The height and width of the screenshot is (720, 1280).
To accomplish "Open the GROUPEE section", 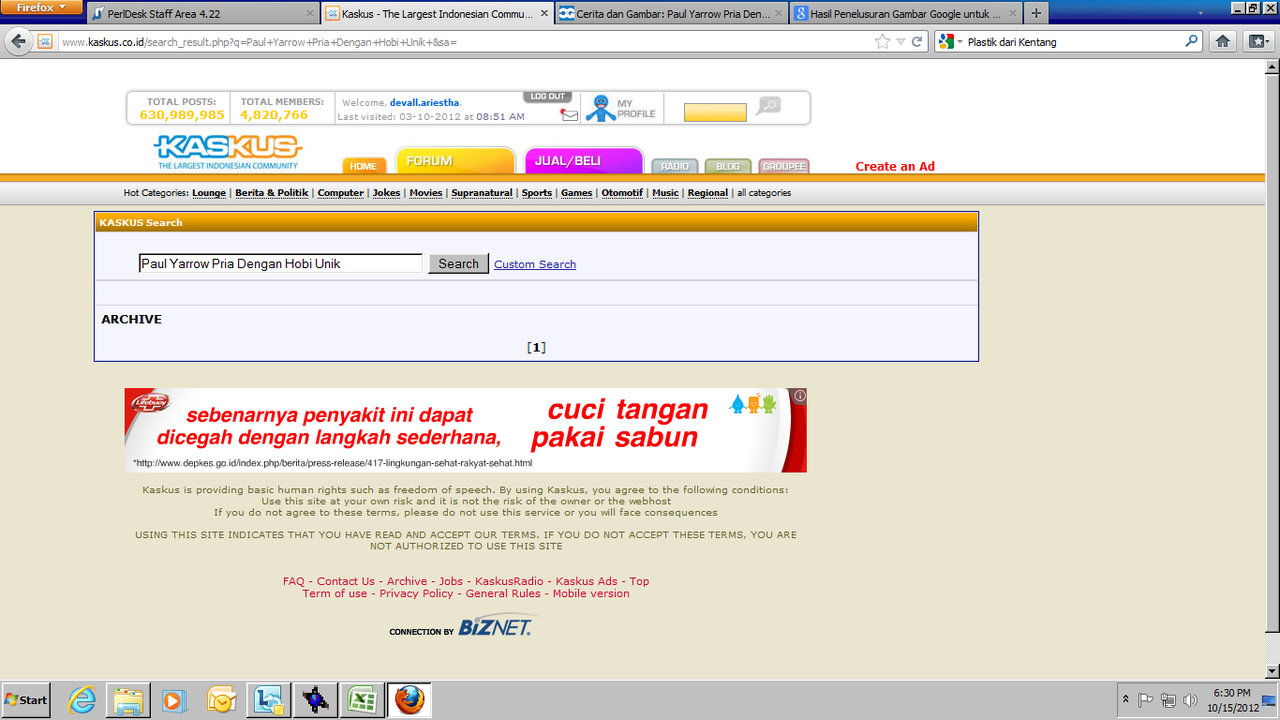I will 783,166.
